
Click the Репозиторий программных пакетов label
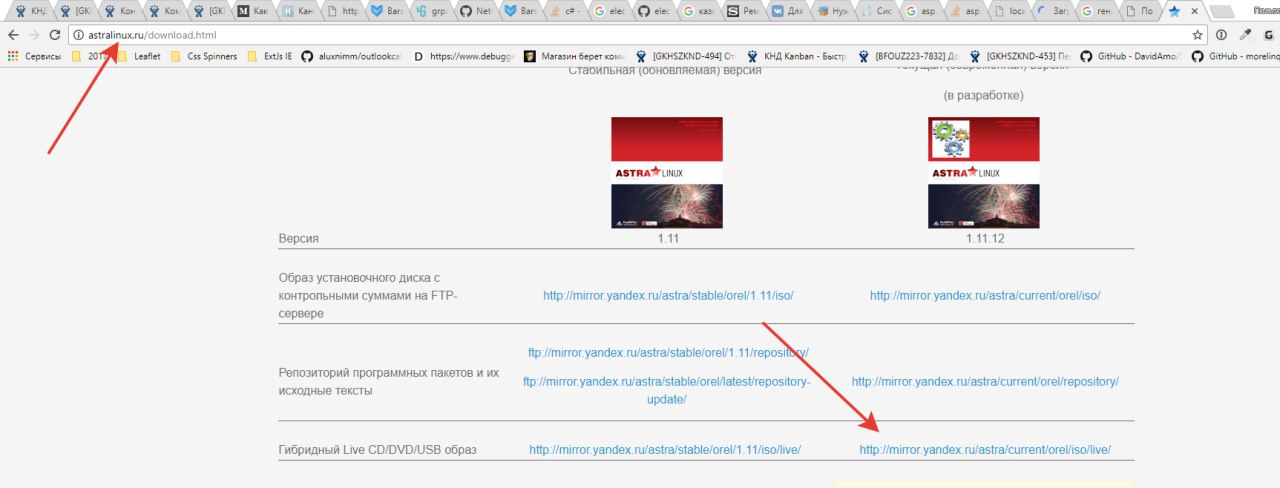pyautogui.click(x=389, y=381)
